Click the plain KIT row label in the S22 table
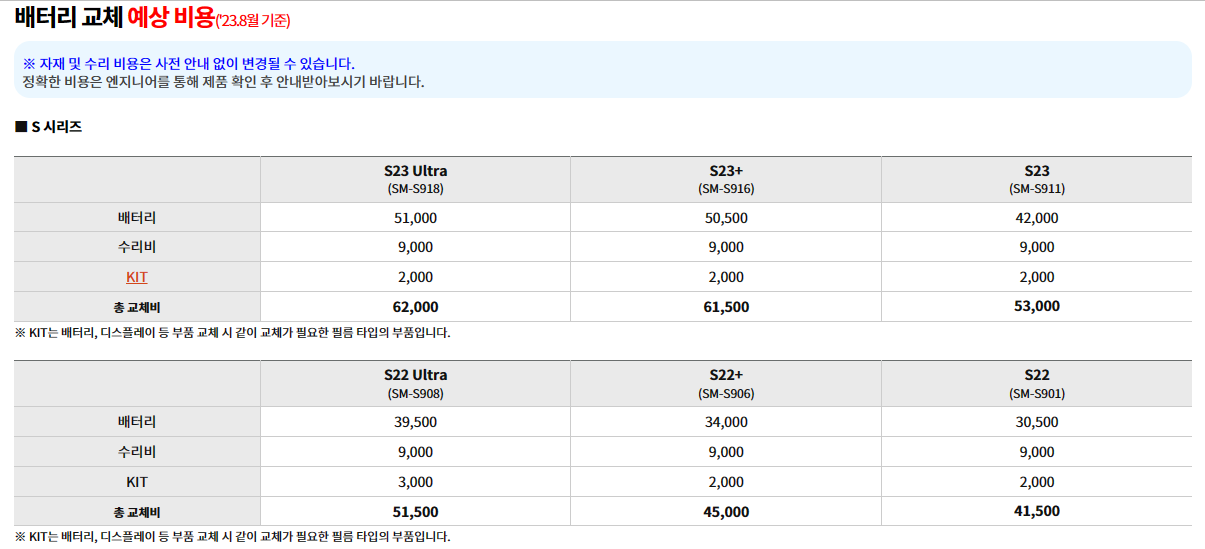 pos(137,482)
